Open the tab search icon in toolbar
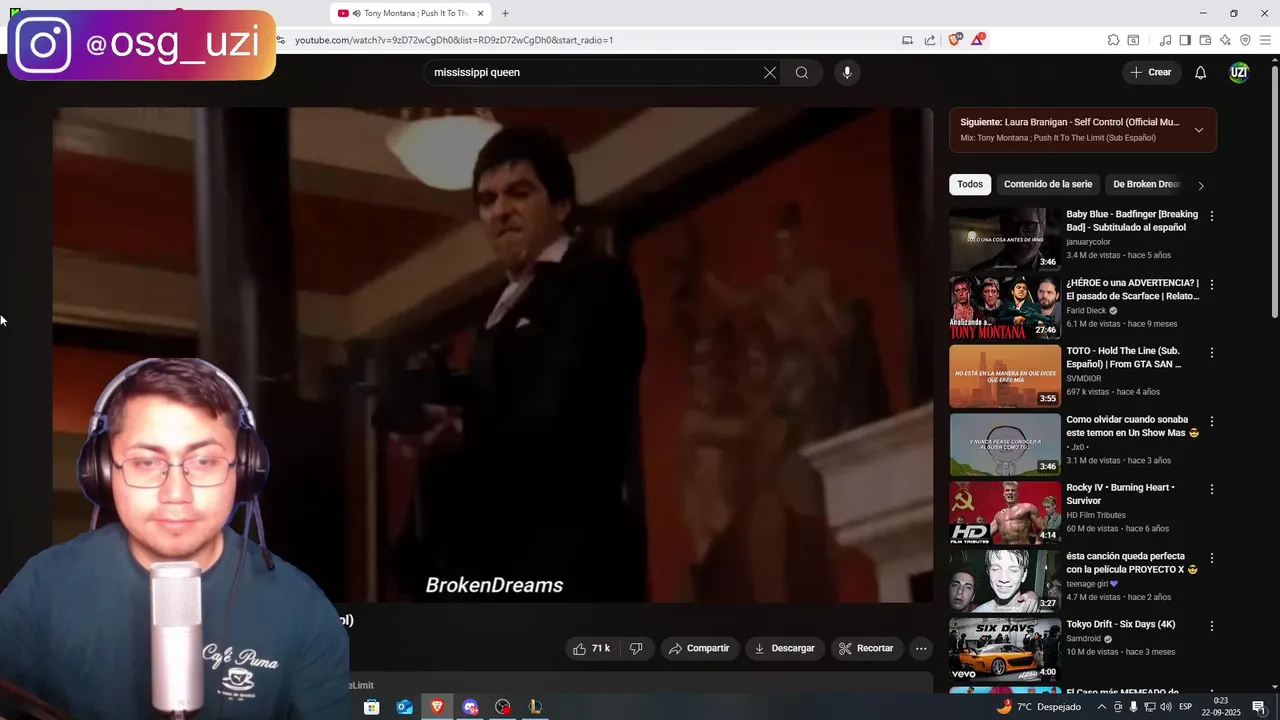Viewport: 1280px width, 720px height. tap(1133, 40)
